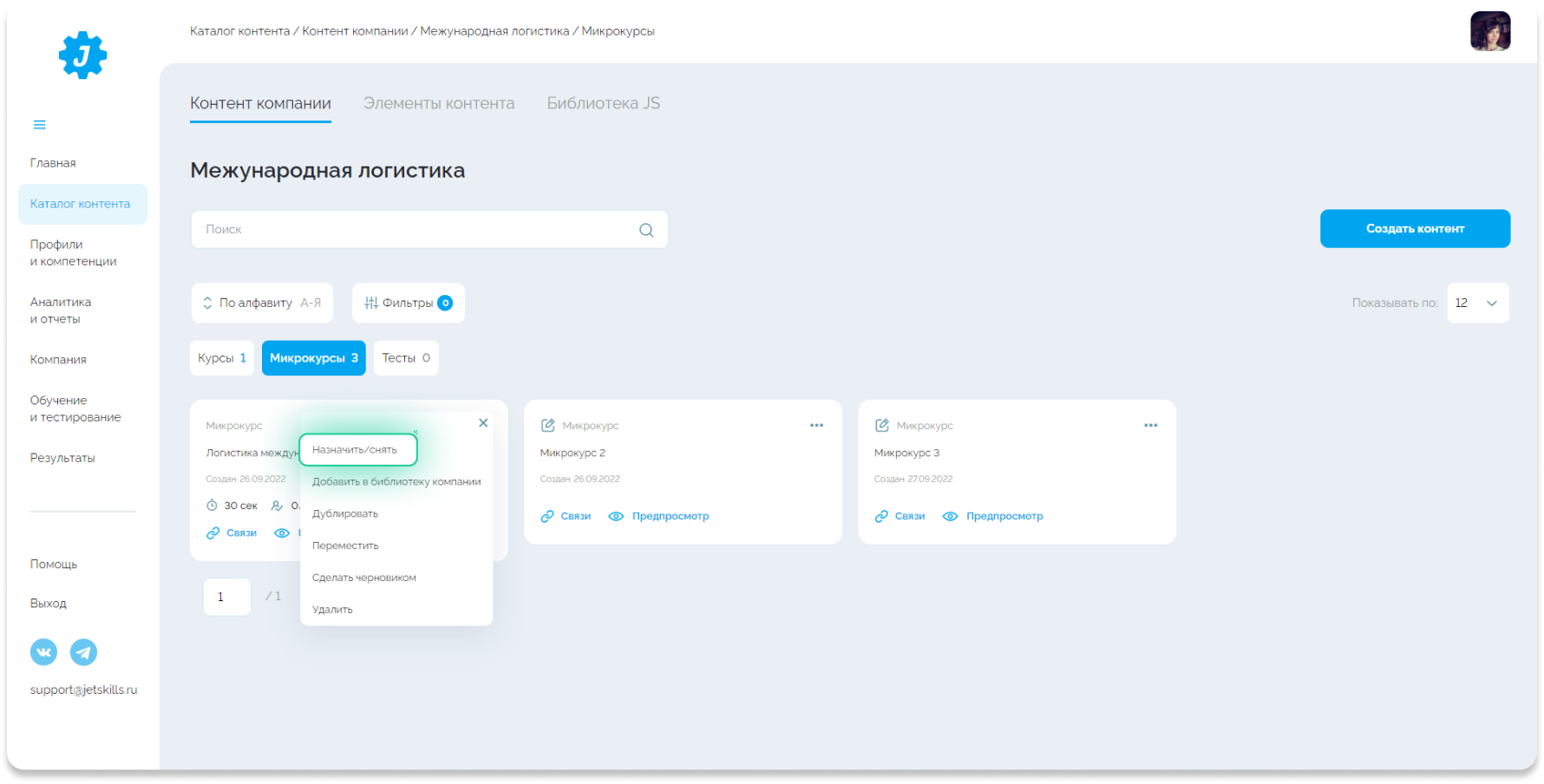Switch to Контент компании tab

[260, 103]
